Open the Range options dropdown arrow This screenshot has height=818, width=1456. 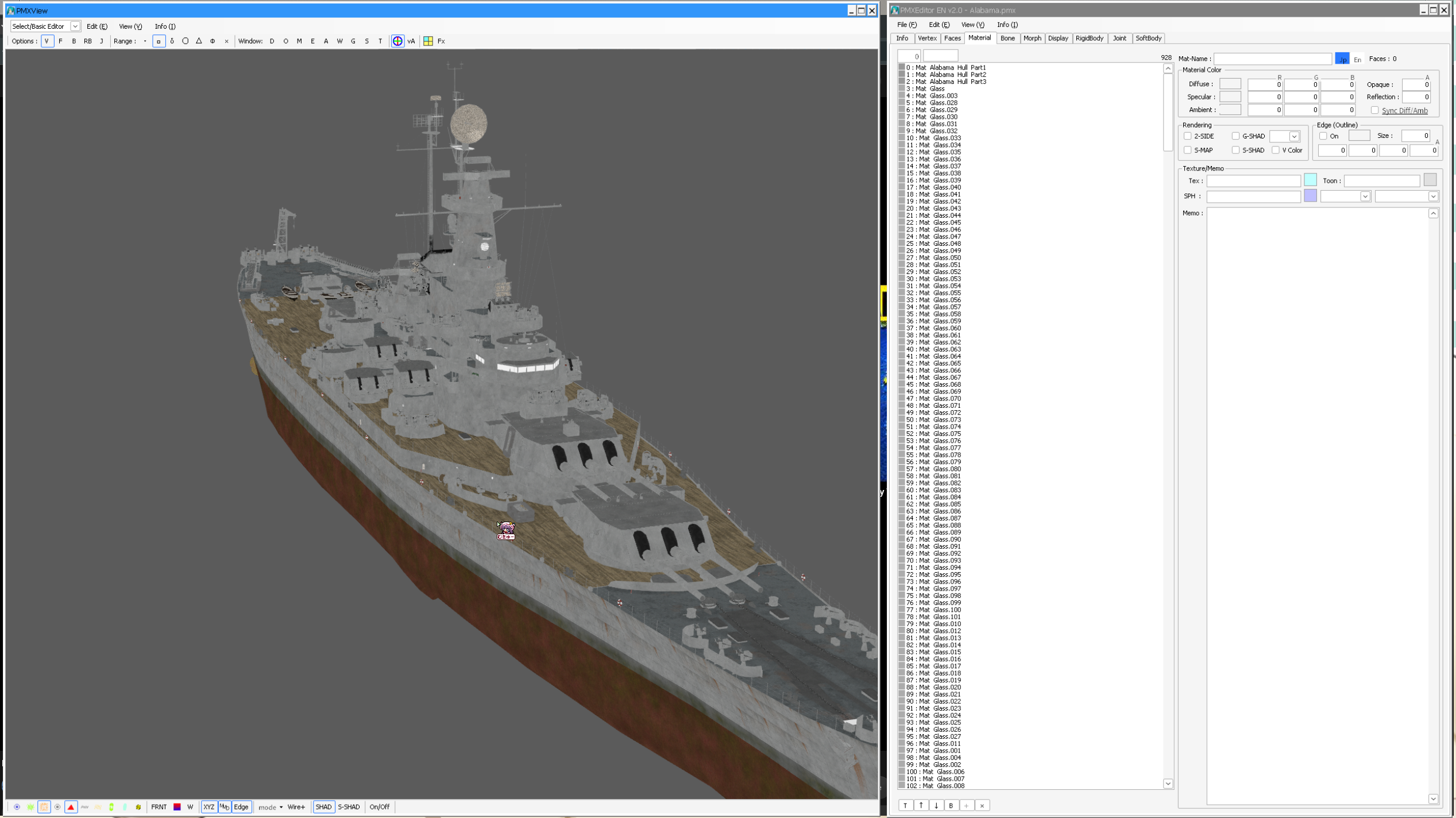click(x=145, y=41)
